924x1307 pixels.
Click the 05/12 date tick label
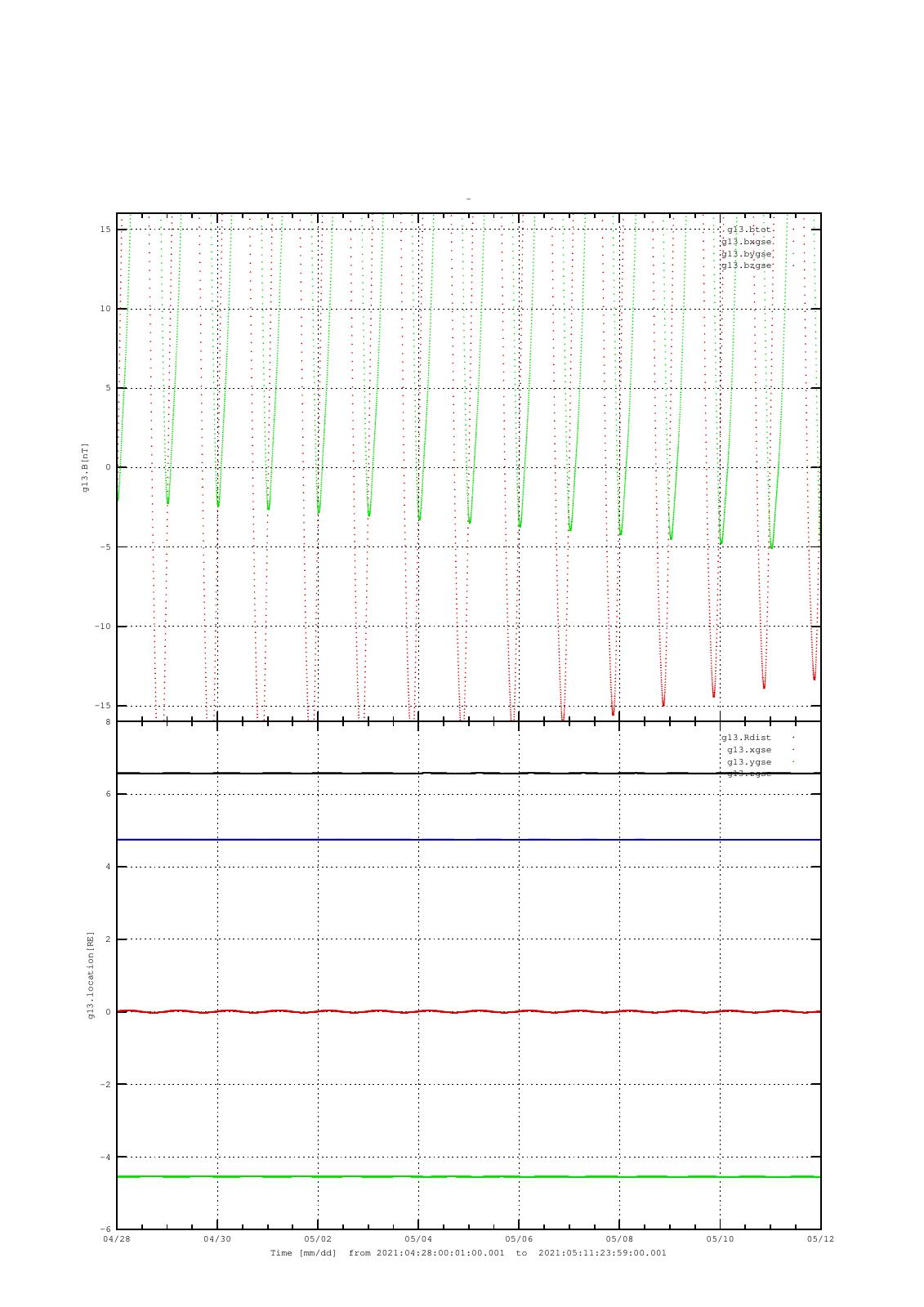821,1239
